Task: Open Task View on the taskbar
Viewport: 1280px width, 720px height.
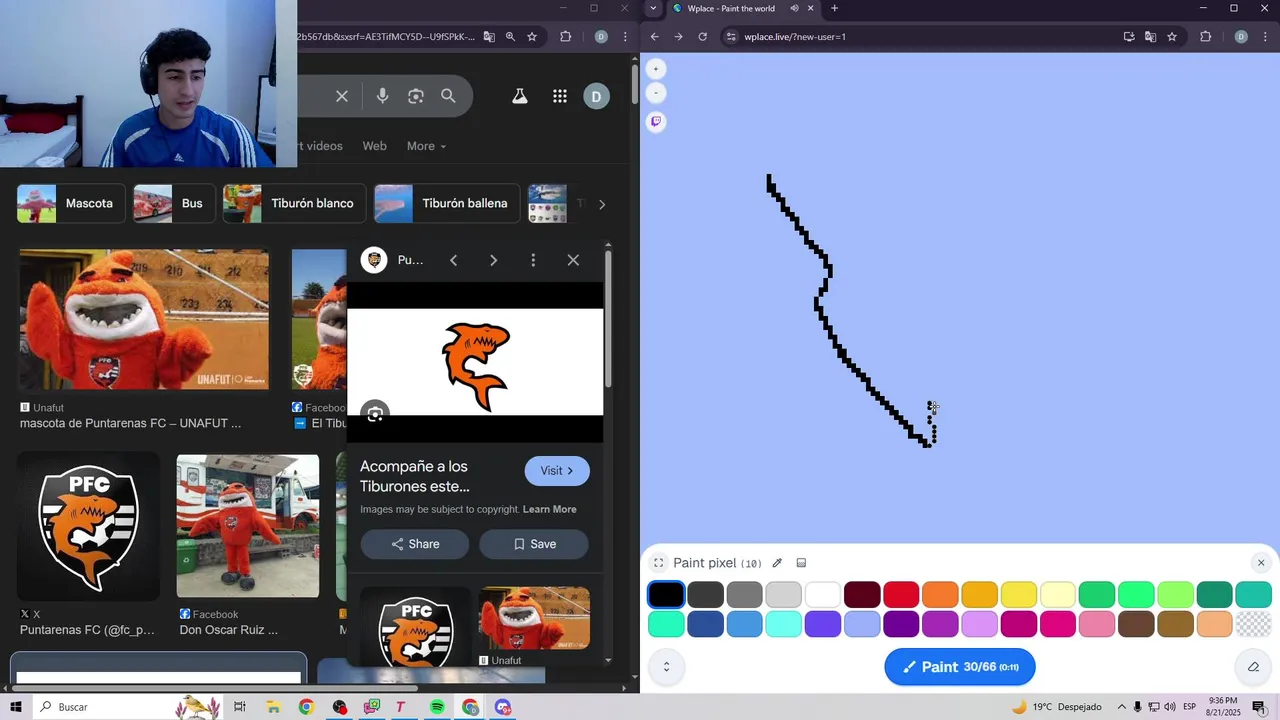Action: [x=240, y=707]
